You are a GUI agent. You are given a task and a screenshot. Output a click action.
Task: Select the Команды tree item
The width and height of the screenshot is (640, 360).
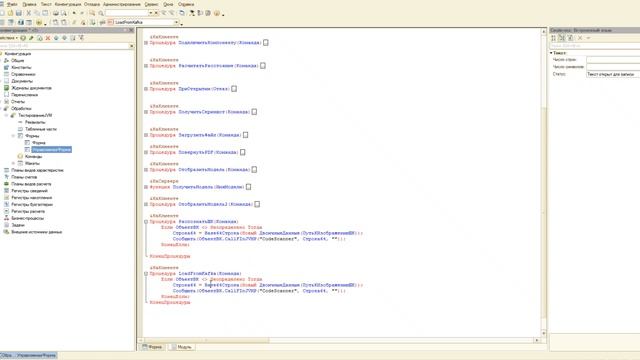[x=33, y=156]
